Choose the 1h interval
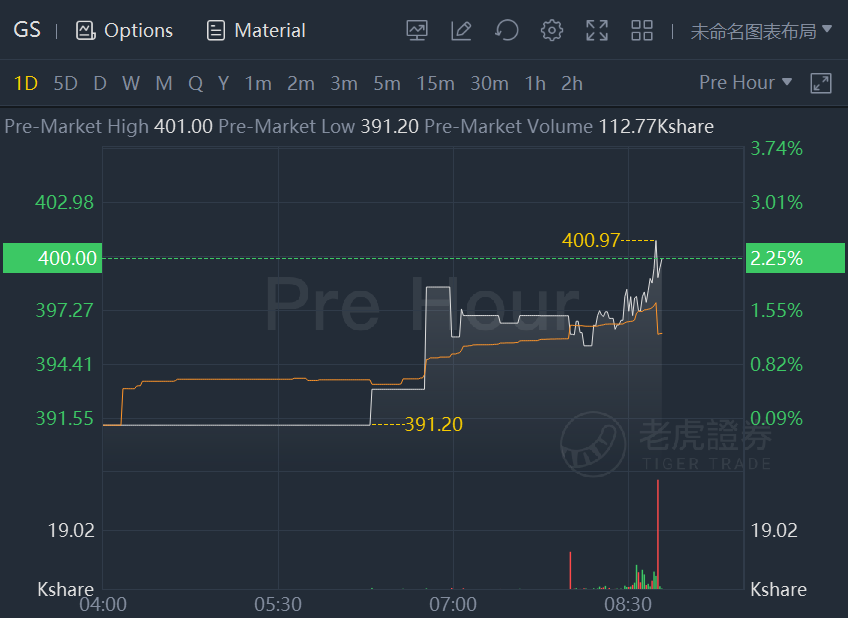The width and height of the screenshot is (848, 618). [535, 83]
